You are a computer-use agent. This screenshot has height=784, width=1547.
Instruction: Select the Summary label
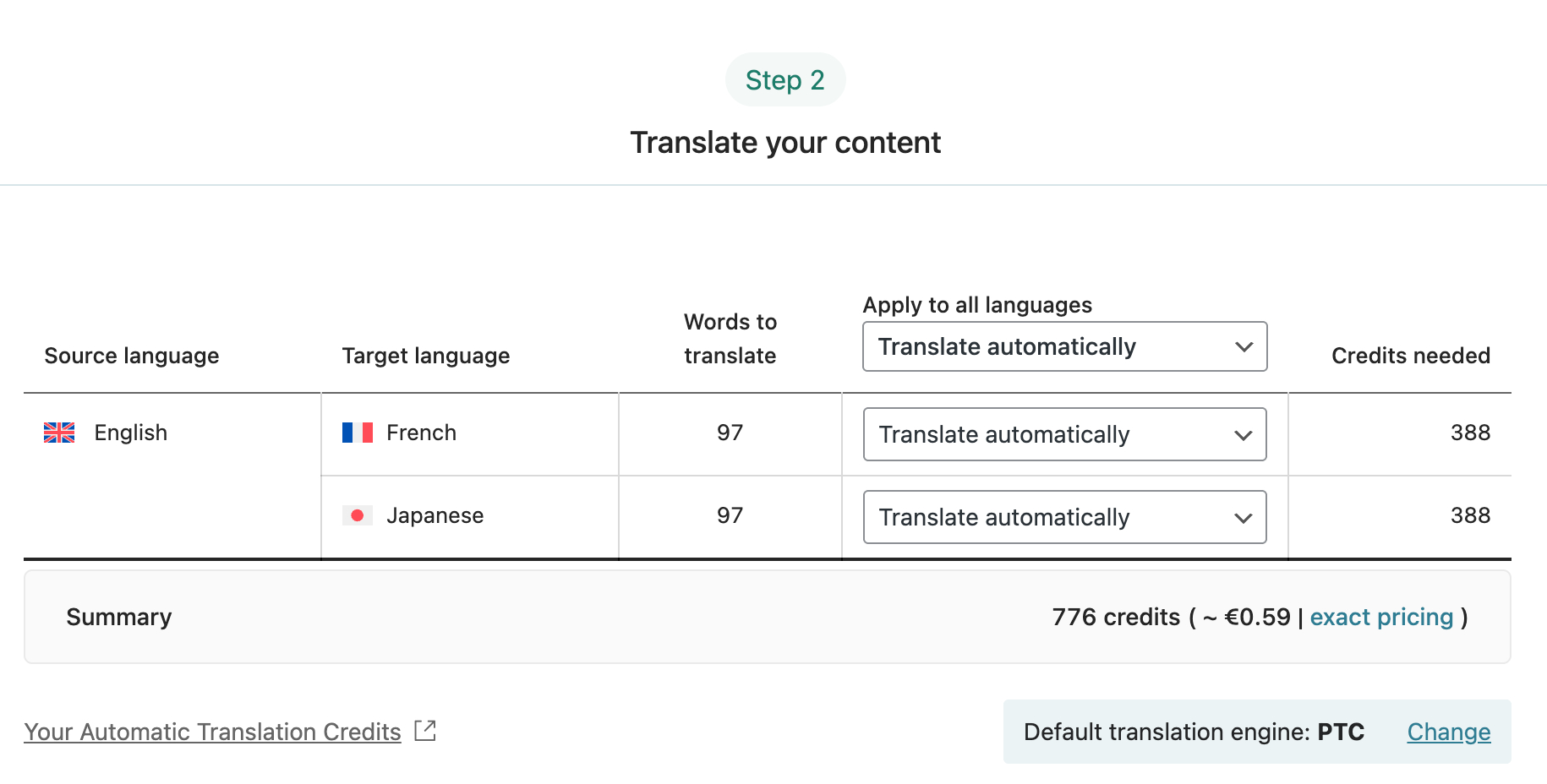pos(119,617)
